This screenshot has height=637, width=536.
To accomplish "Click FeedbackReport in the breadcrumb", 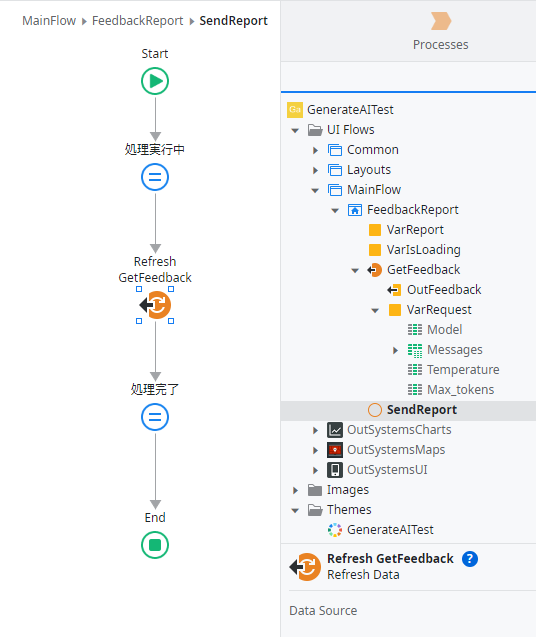I will pyautogui.click(x=137, y=21).
